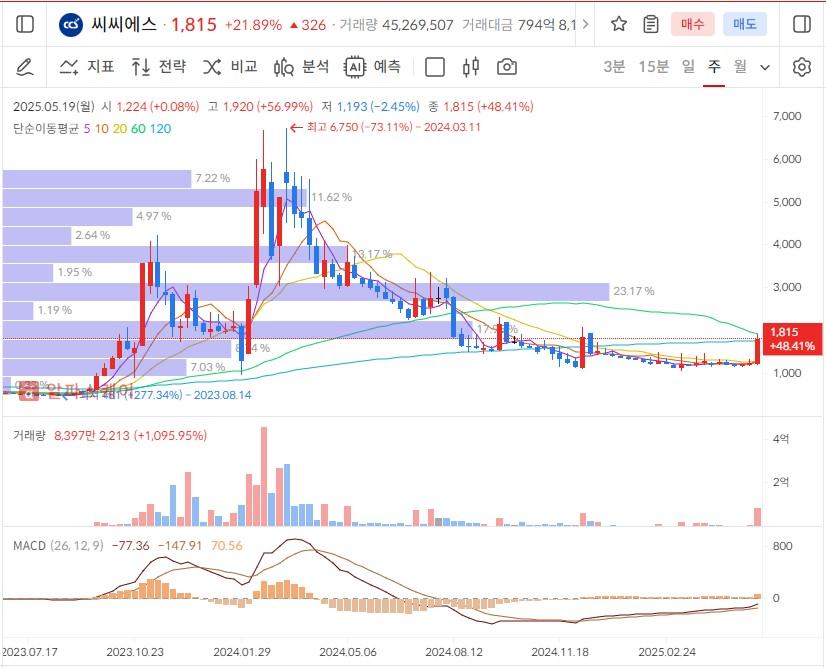The height and width of the screenshot is (668, 826).
Task: Change chart type with candlestick icon
Action: pos(471,67)
